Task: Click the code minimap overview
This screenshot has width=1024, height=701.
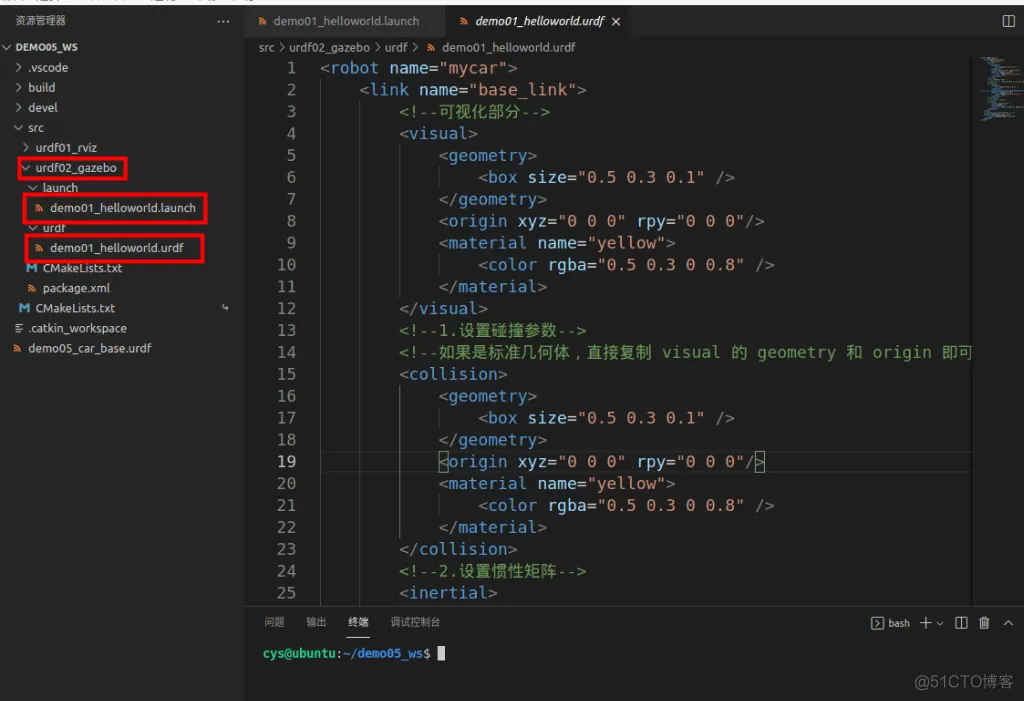Action: point(1000,89)
